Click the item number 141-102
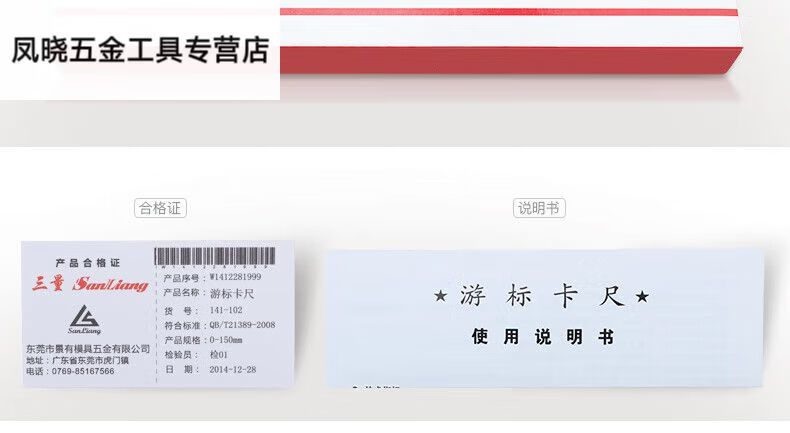Screen dimensions: 790x433 [x=226, y=310]
